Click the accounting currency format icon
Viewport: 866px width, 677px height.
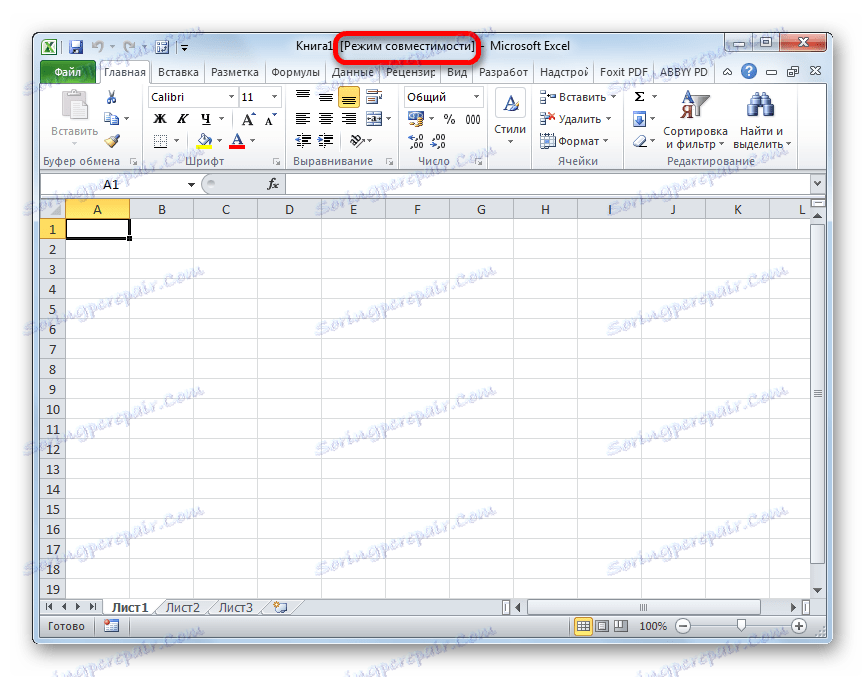(x=415, y=119)
